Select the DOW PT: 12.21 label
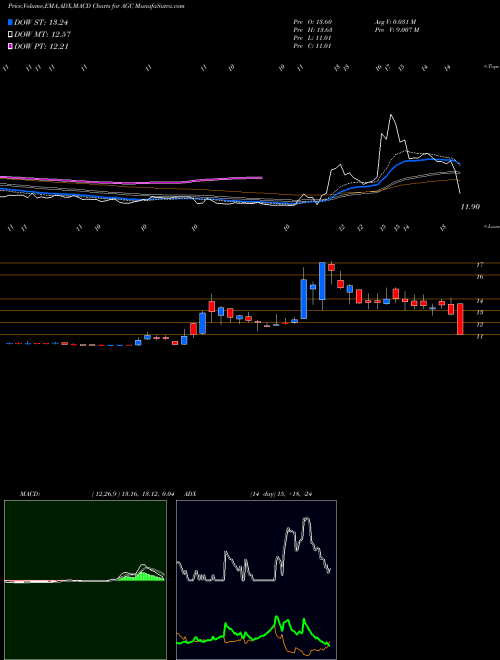500x660 pixels. pyautogui.click(x=41, y=46)
